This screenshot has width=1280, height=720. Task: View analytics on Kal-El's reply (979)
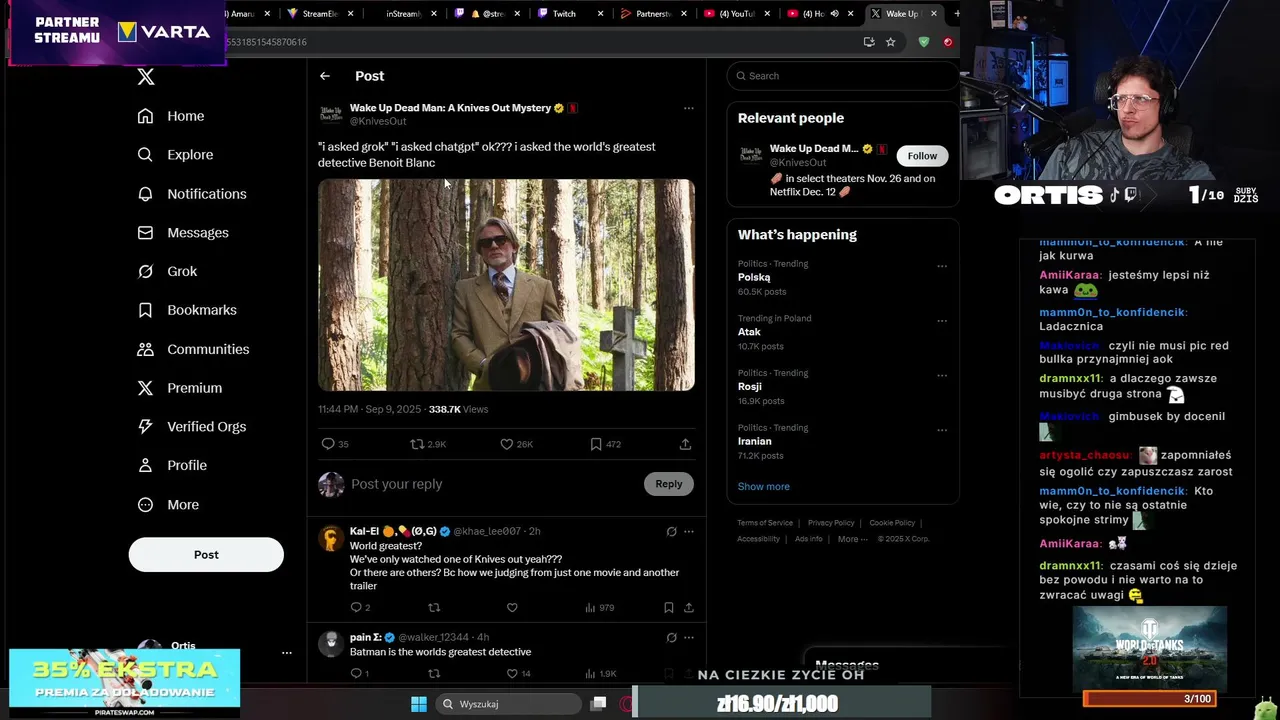(599, 608)
